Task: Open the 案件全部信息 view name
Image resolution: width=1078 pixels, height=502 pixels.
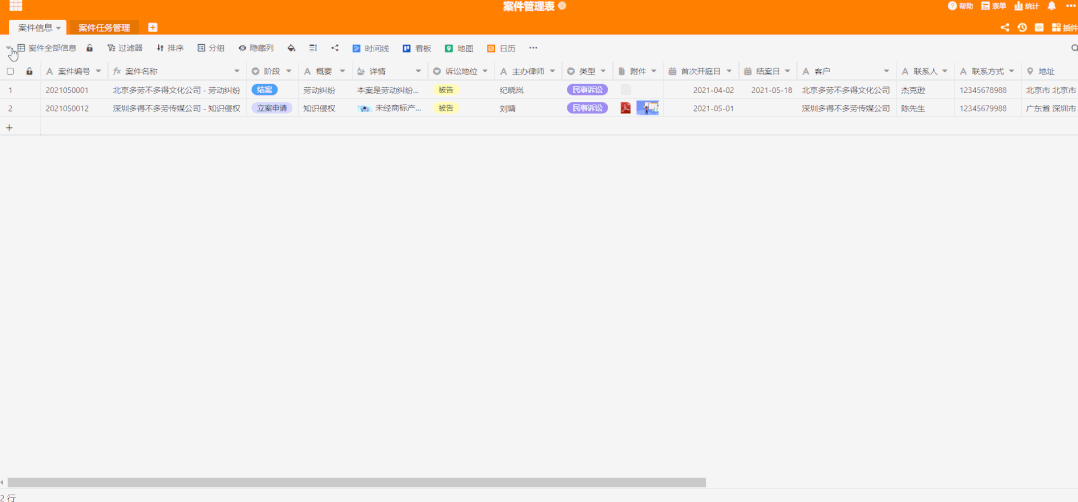Action: coord(52,48)
